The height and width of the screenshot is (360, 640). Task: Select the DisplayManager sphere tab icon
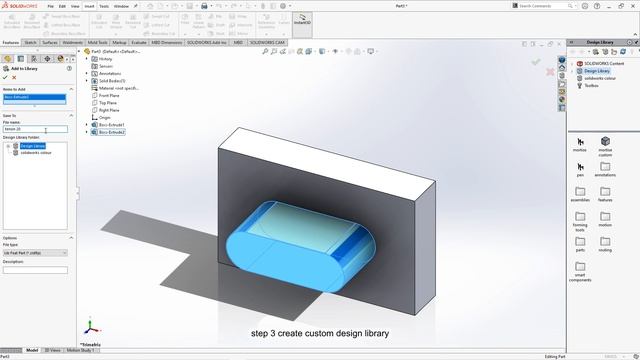pos(60,59)
